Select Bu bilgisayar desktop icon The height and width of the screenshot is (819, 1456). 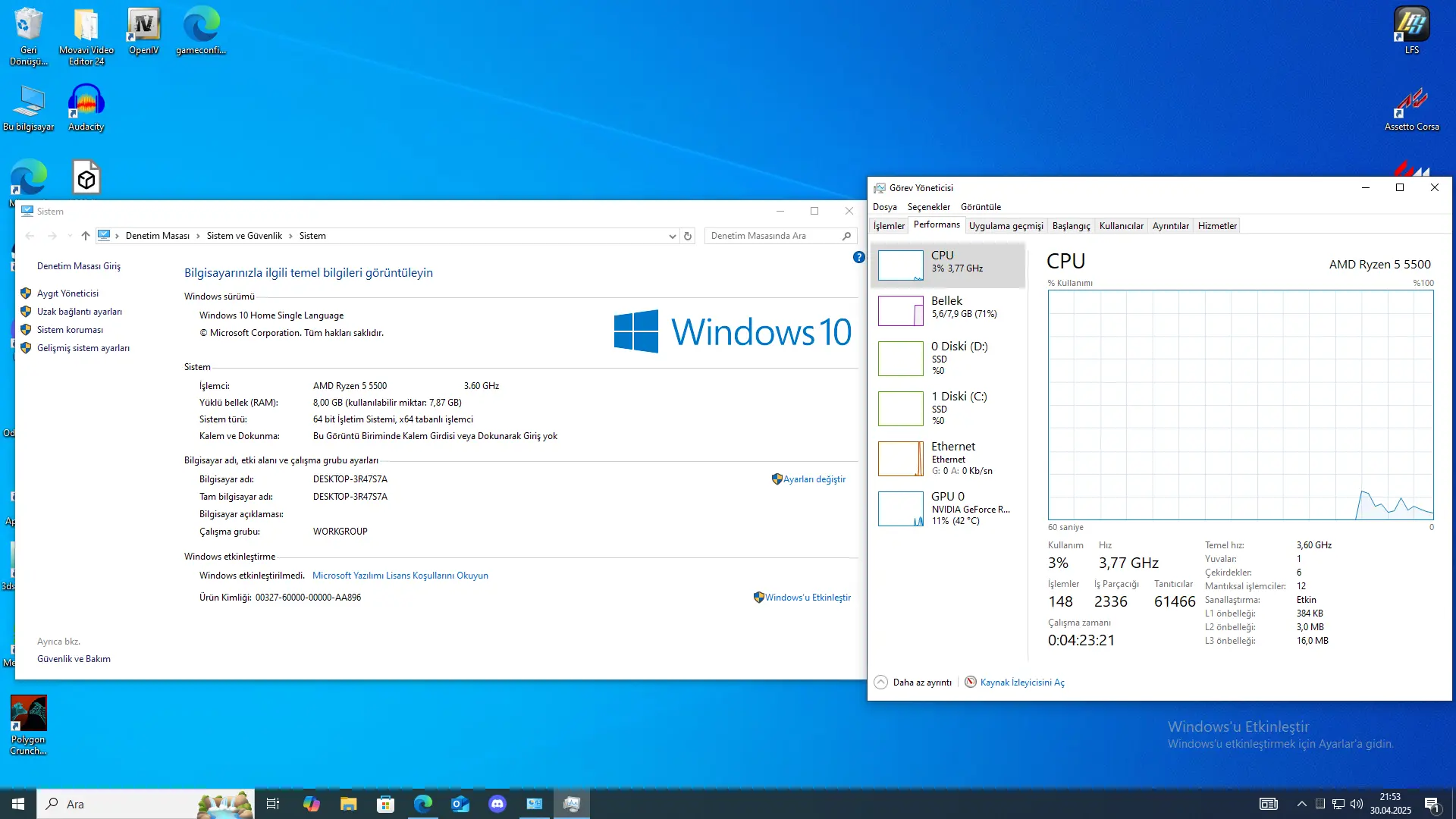[29, 108]
